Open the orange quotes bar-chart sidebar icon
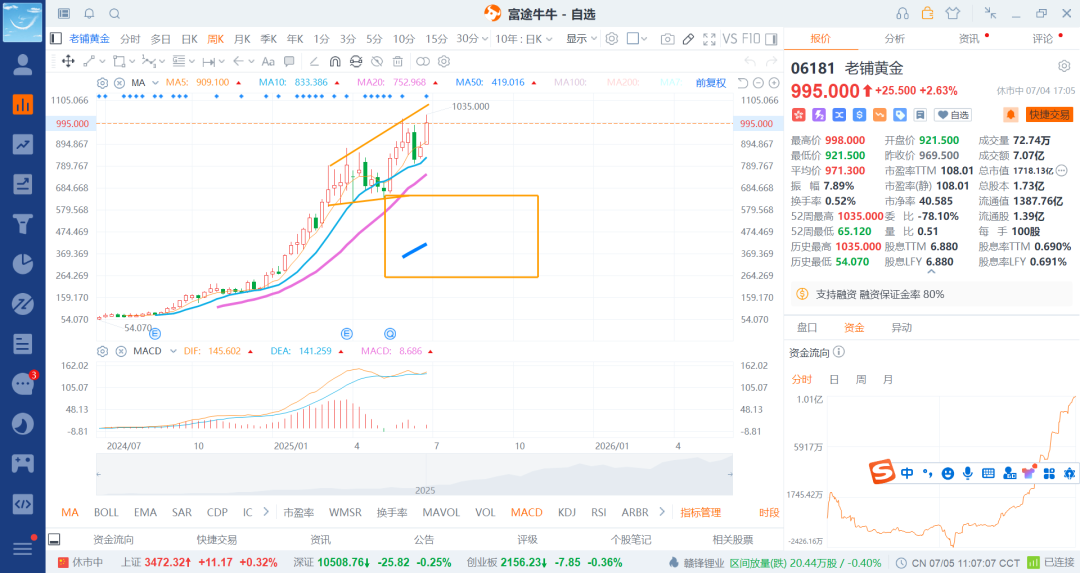Screen dimensions: 1080x573 [23, 104]
